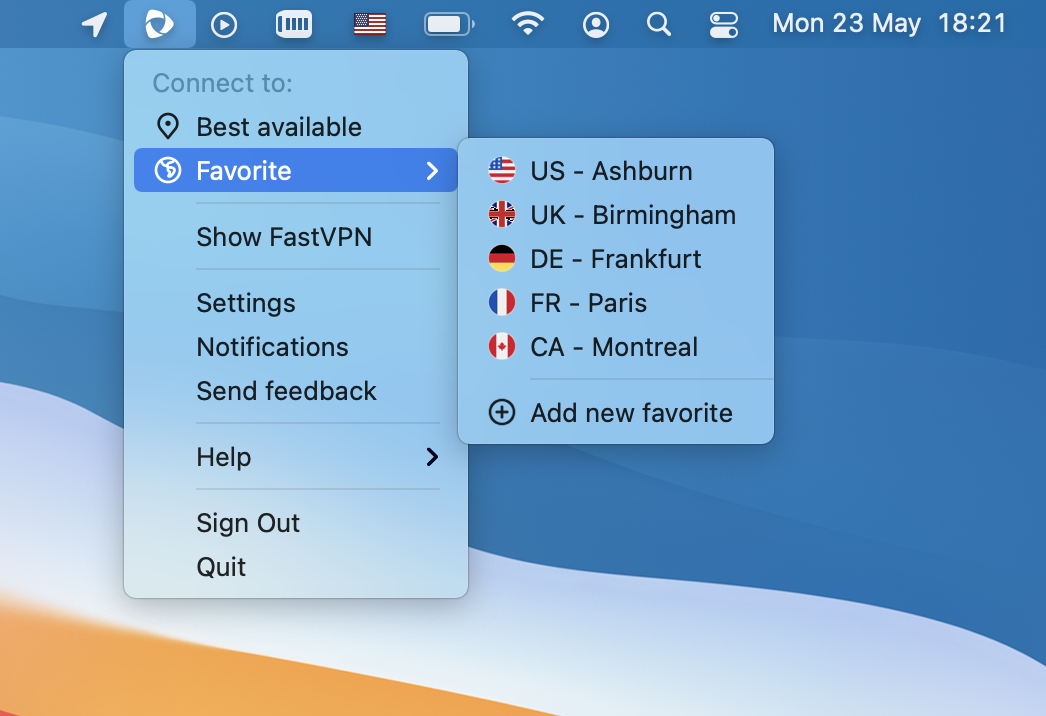Screen dimensions: 1046x716
Task: Connect to US - Ashburn
Action: (616, 171)
